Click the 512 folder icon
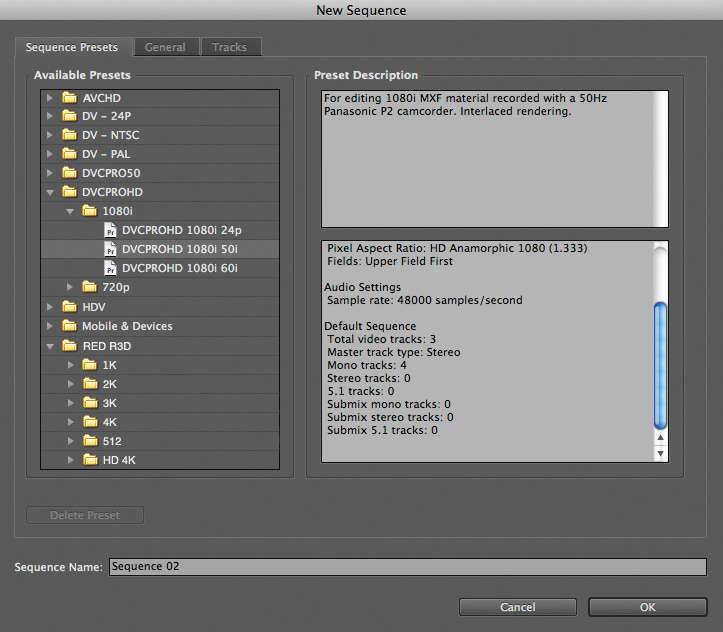Screen dimensions: 723x632 pyautogui.click(x=90, y=441)
